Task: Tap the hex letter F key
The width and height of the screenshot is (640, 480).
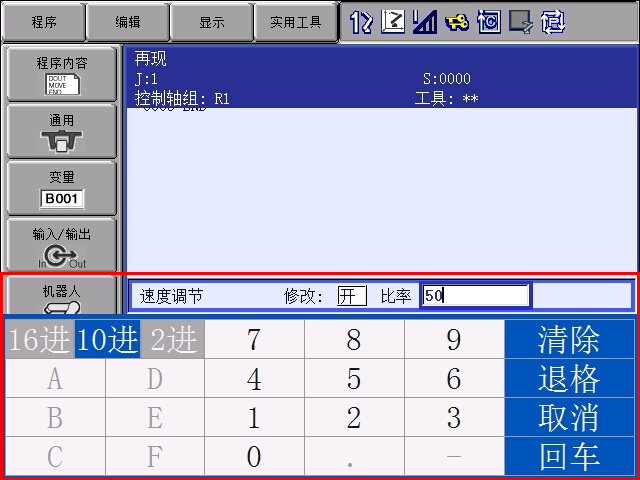Action: click(x=155, y=456)
